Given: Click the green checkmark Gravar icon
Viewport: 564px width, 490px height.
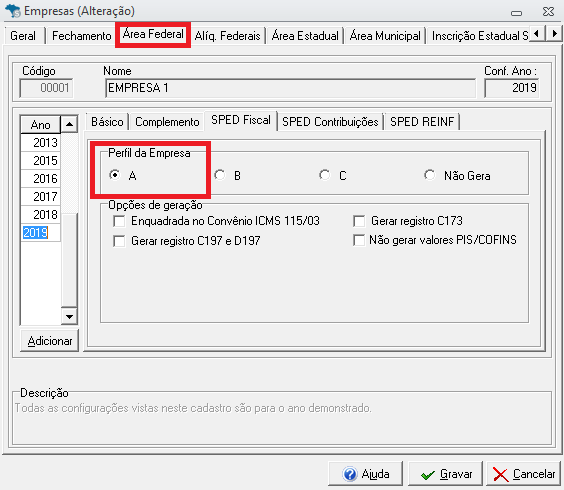Looking at the screenshot, I should click(427, 475).
